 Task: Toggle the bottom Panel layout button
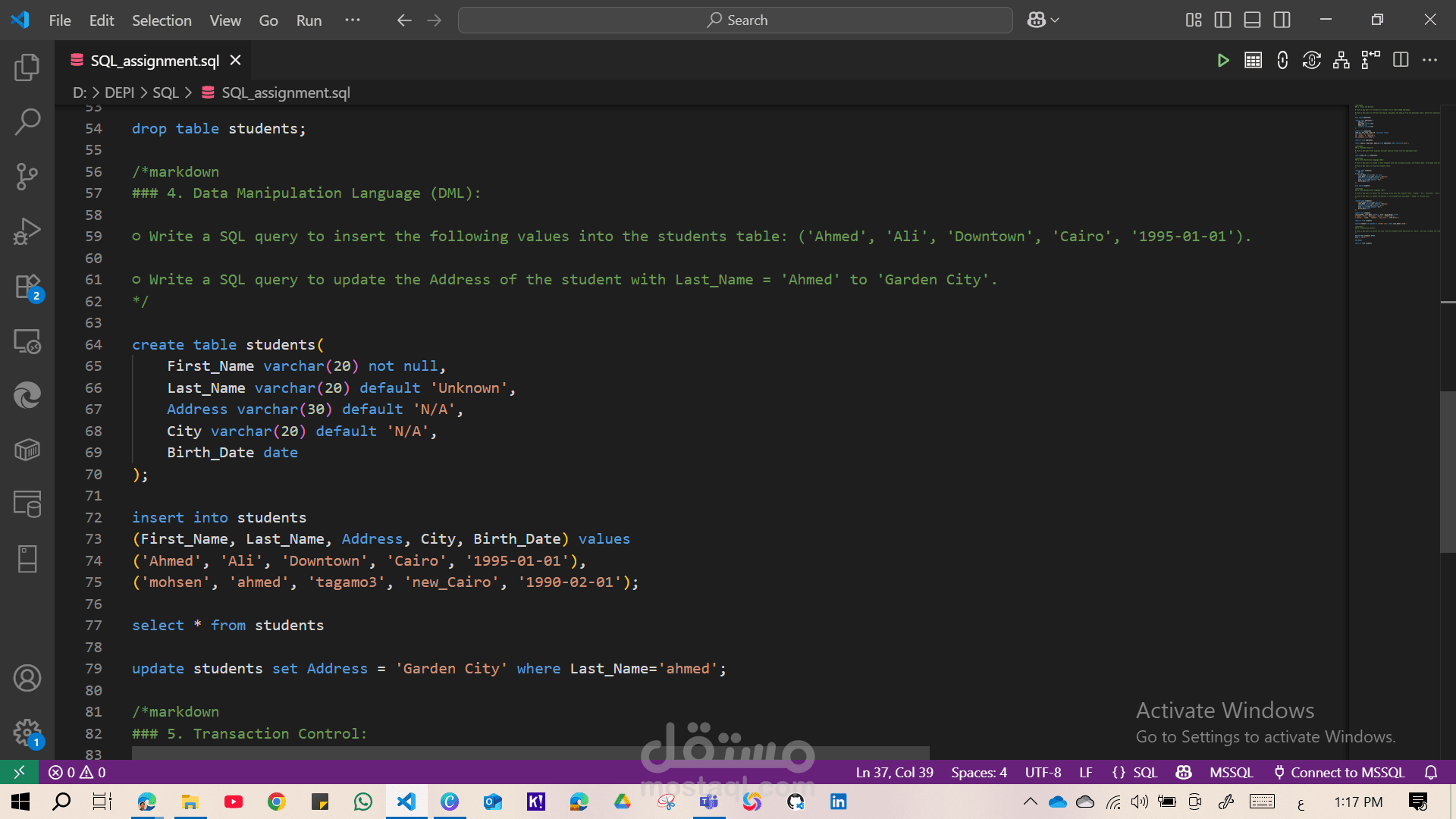pos(1252,20)
